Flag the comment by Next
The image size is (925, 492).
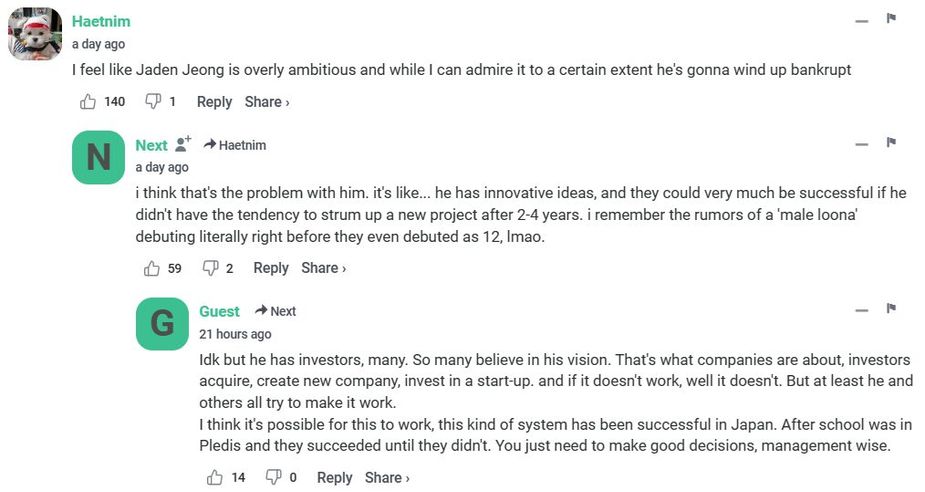click(891, 143)
